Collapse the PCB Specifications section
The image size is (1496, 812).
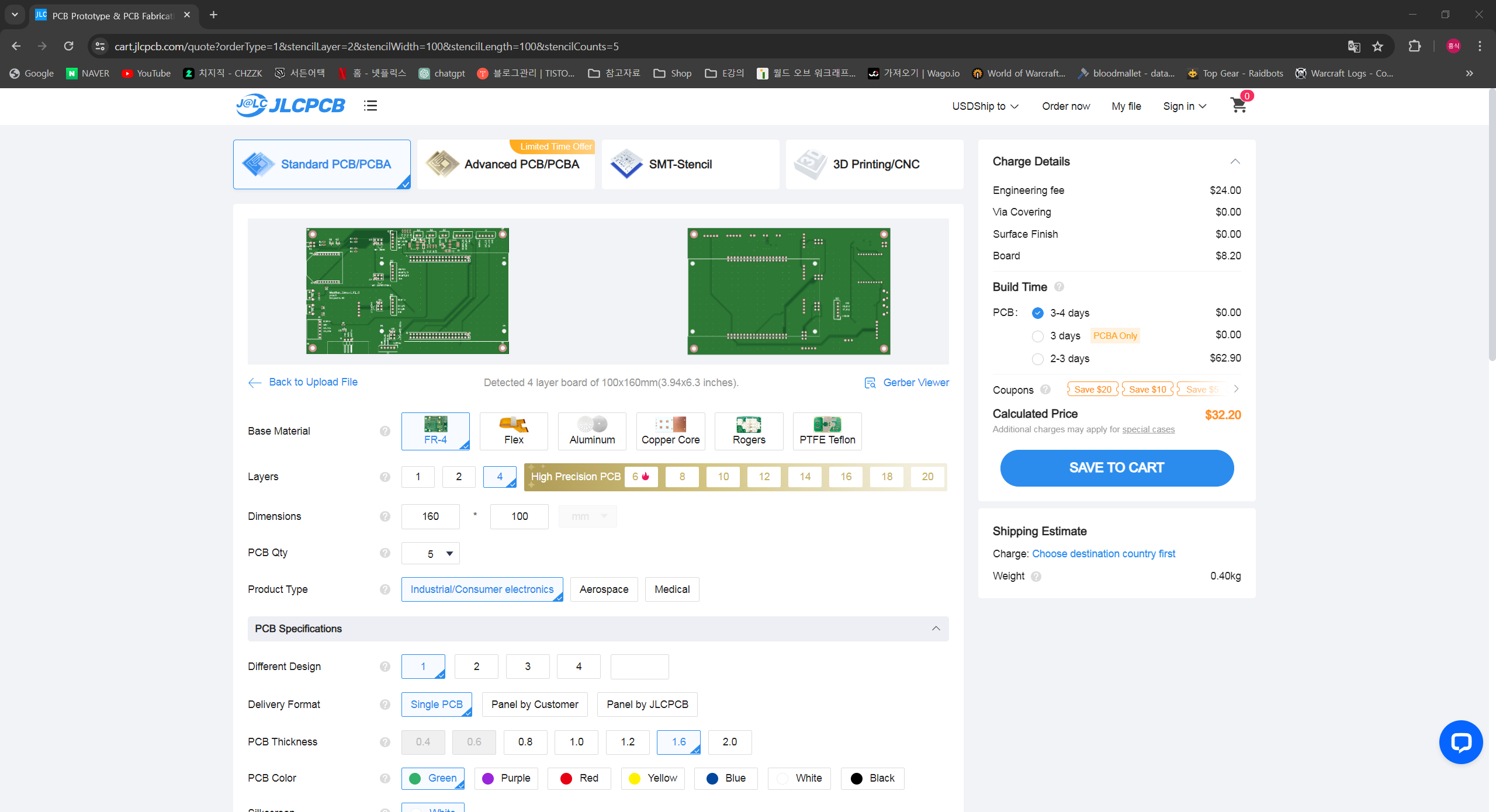pyautogui.click(x=936, y=629)
